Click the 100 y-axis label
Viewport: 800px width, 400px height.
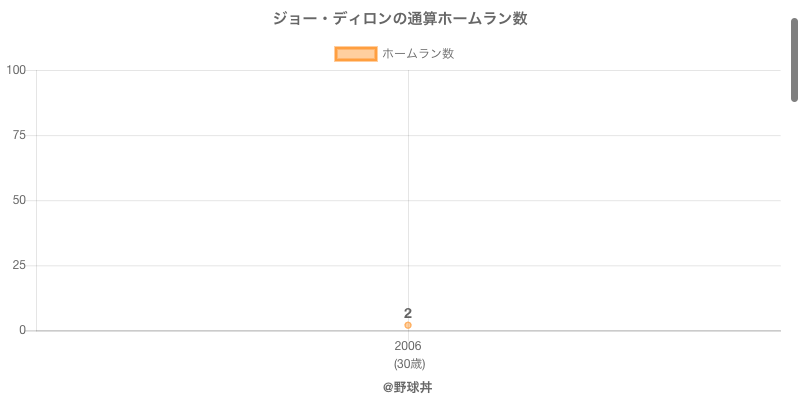[x=16, y=70]
